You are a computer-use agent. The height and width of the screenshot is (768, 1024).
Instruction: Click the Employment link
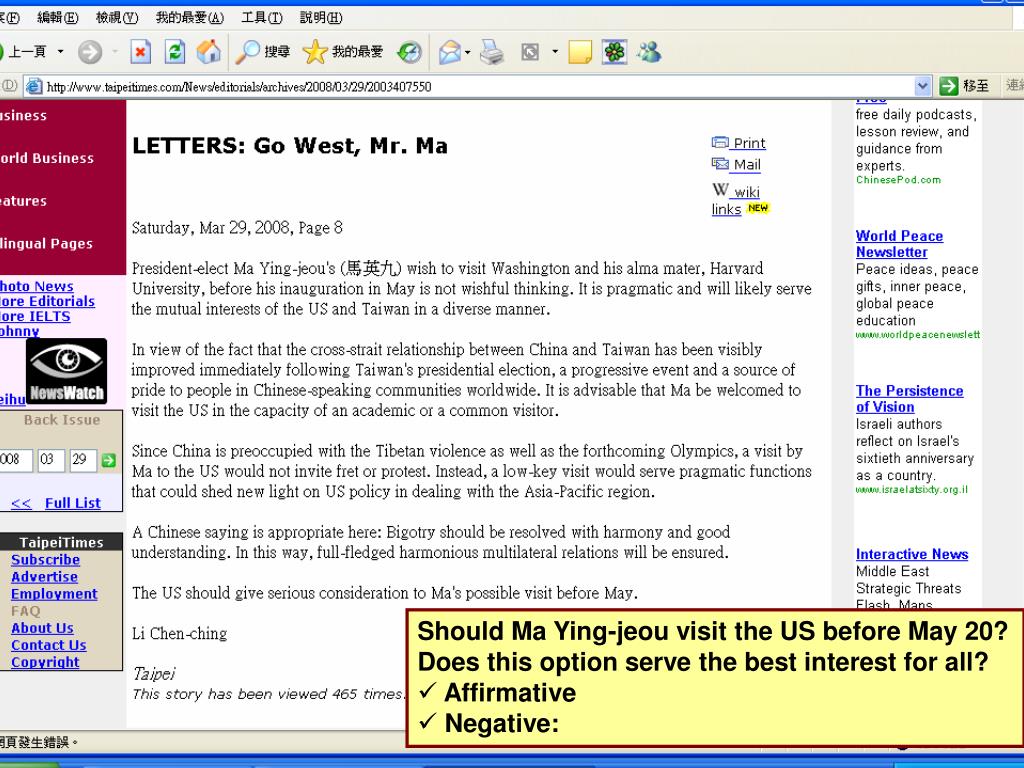tap(54, 594)
